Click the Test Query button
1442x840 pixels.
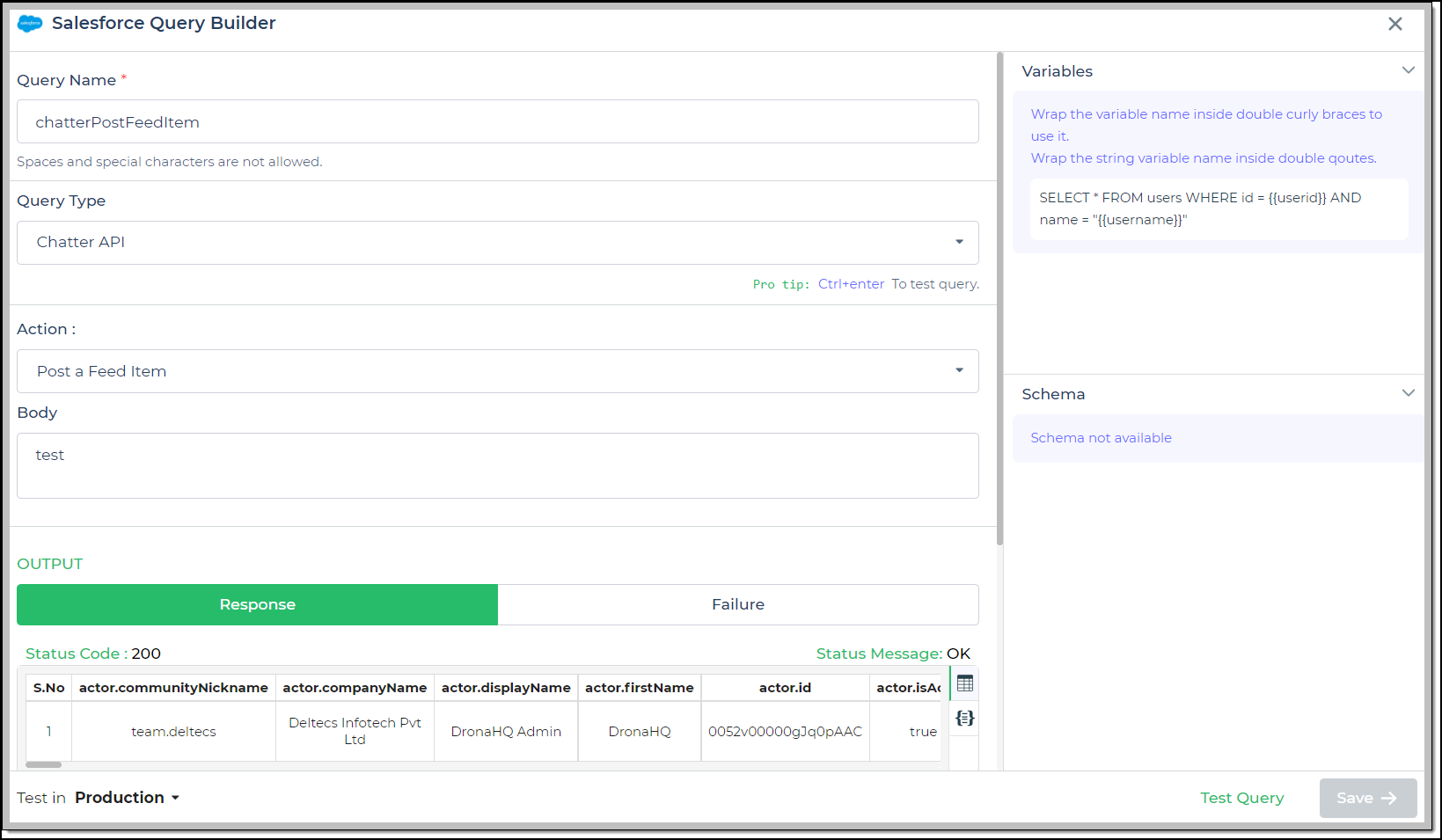pyautogui.click(x=1241, y=798)
